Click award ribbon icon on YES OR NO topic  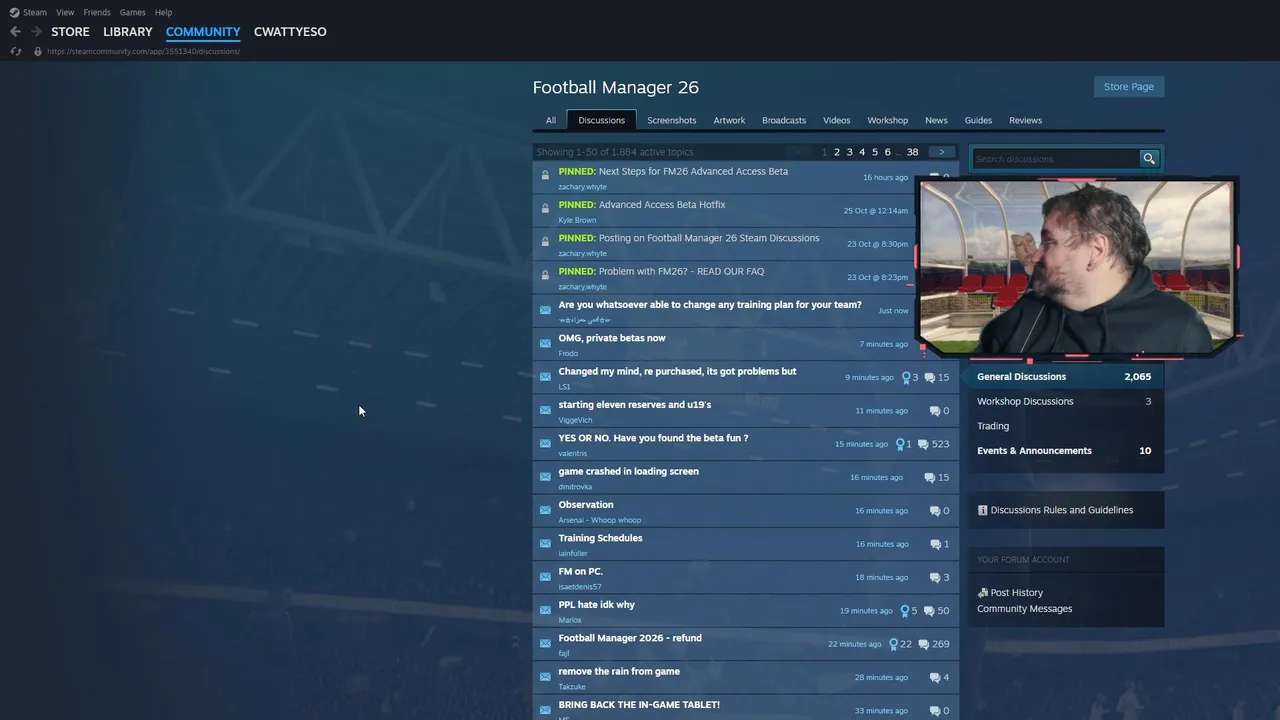tap(900, 444)
